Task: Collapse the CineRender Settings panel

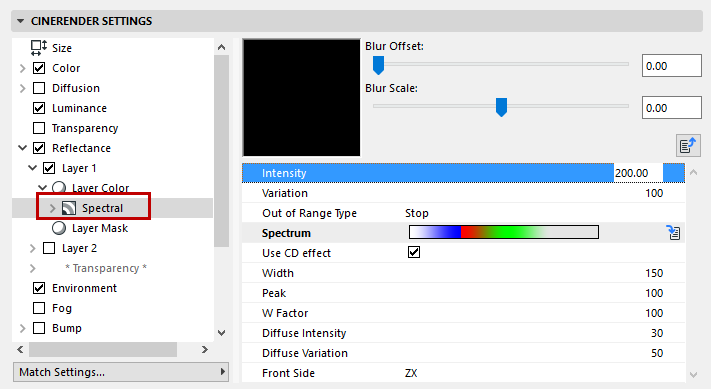Action: point(20,21)
